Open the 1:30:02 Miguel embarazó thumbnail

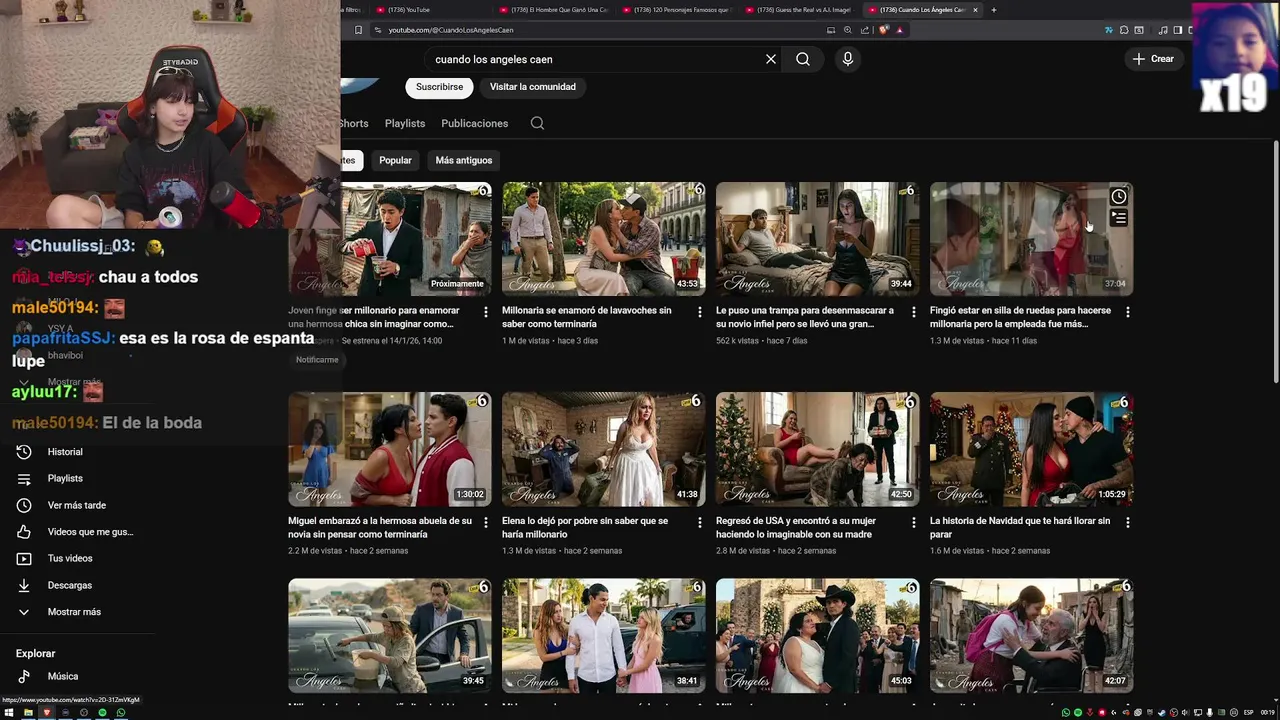tap(389, 449)
